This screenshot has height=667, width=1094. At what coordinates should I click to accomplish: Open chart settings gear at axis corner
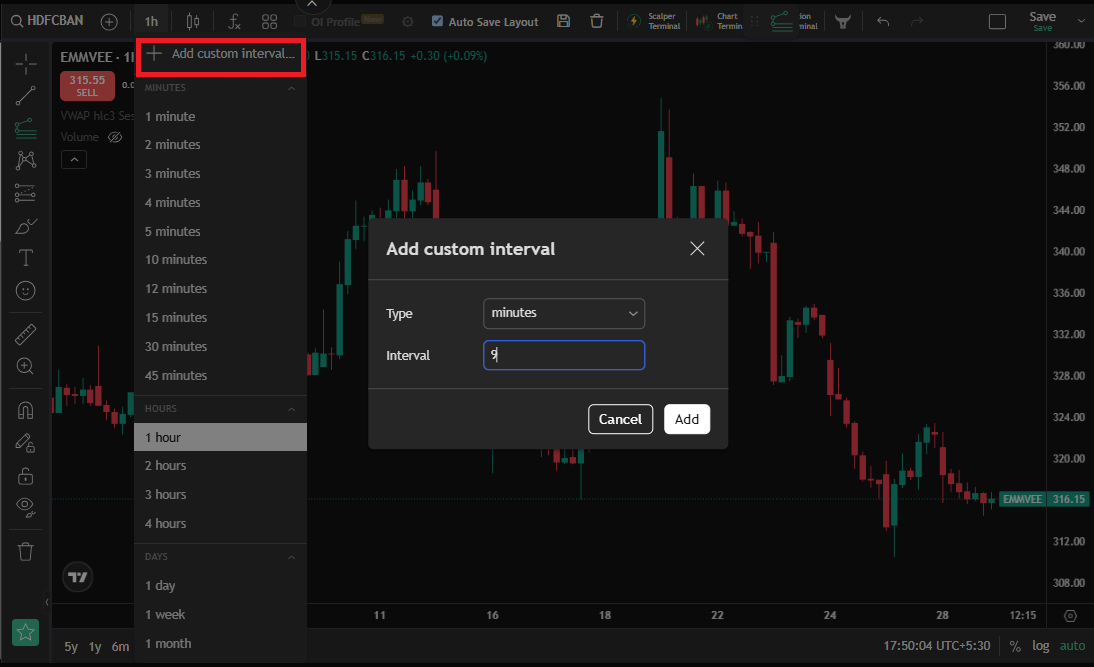click(1070, 616)
